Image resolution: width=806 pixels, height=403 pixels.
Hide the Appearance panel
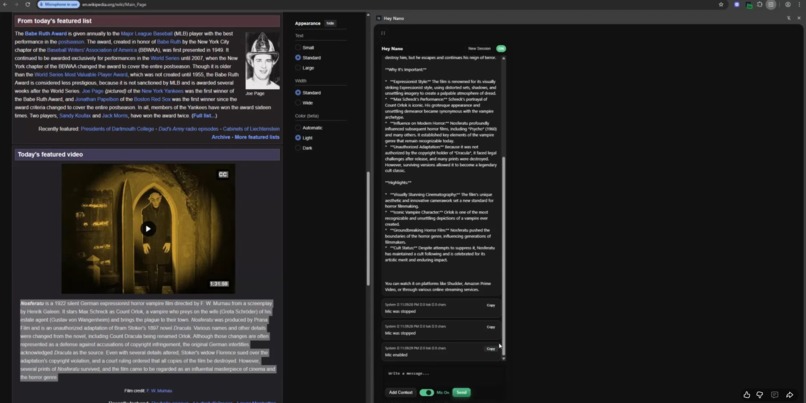[330, 23]
